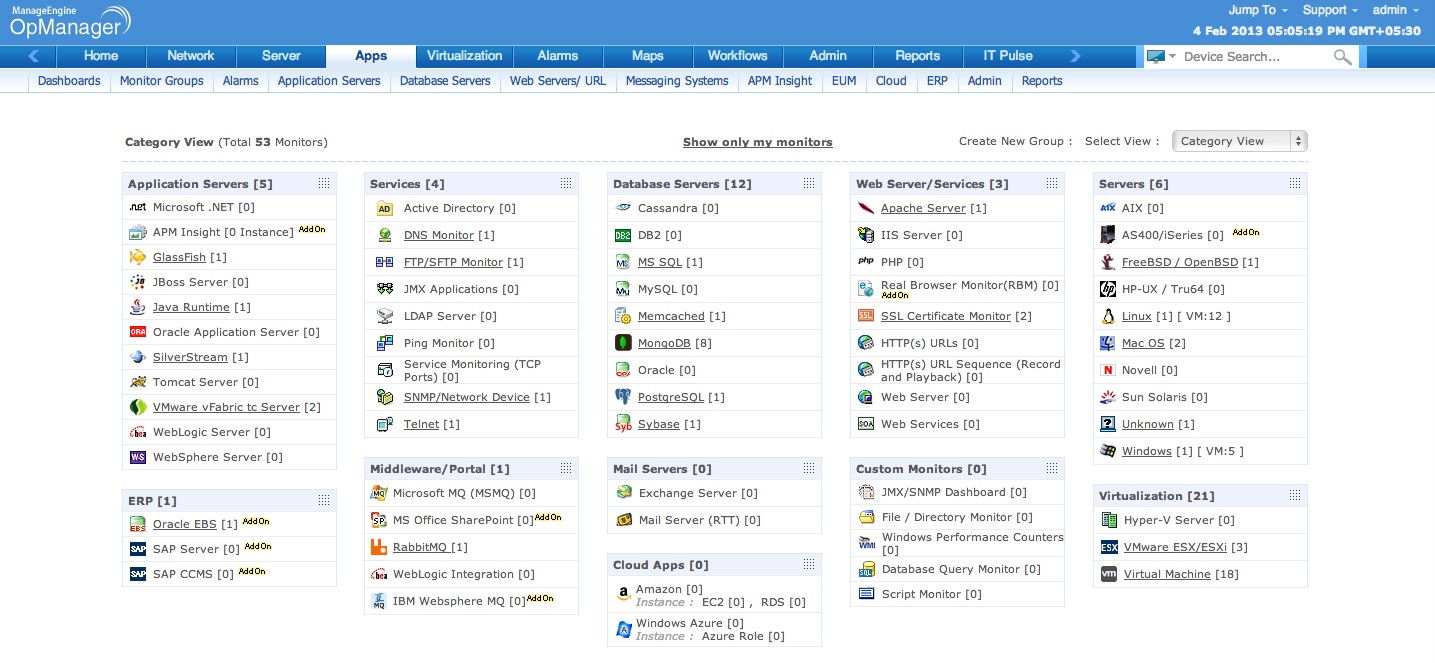This screenshot has width=1435, height=663.
Task: Click the Web Server/Services panel grip handle
Action: [1052, 184]
